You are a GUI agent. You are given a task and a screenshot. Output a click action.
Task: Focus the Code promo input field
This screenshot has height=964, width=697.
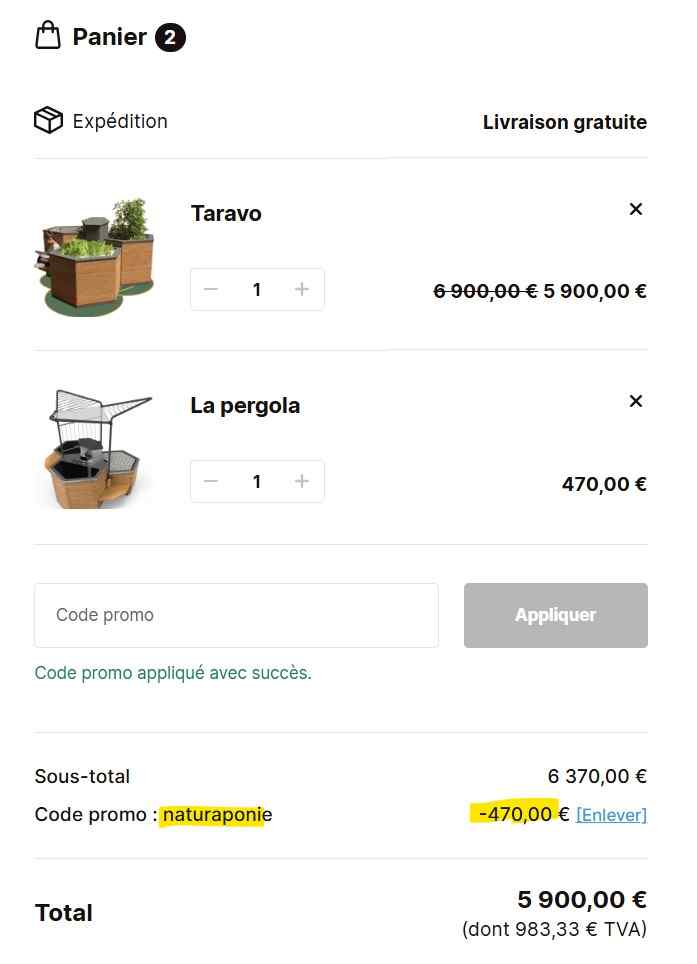click(236, 615)
